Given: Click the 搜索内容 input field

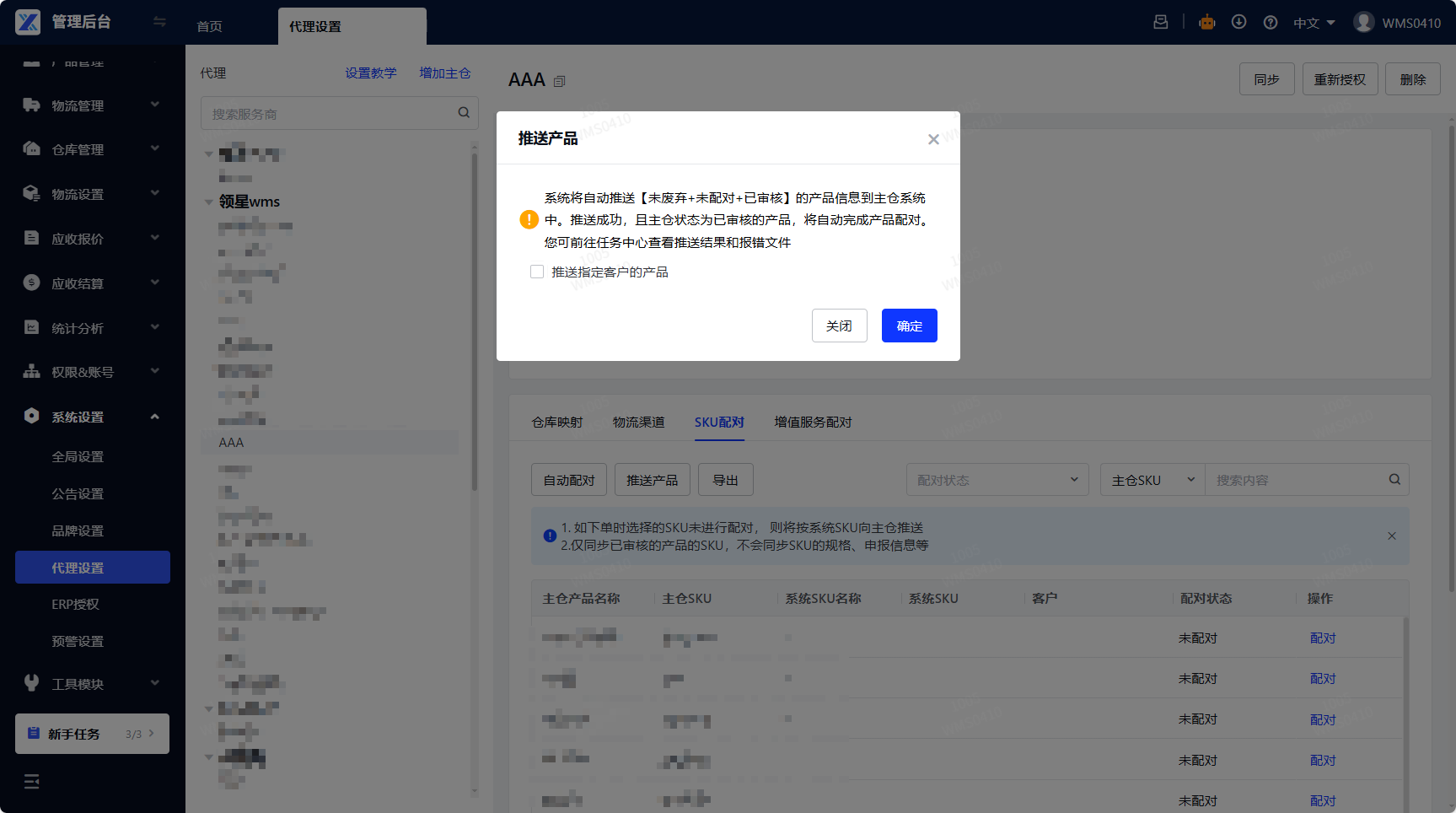Looking at the screenshot, I should coord(1307,480).
